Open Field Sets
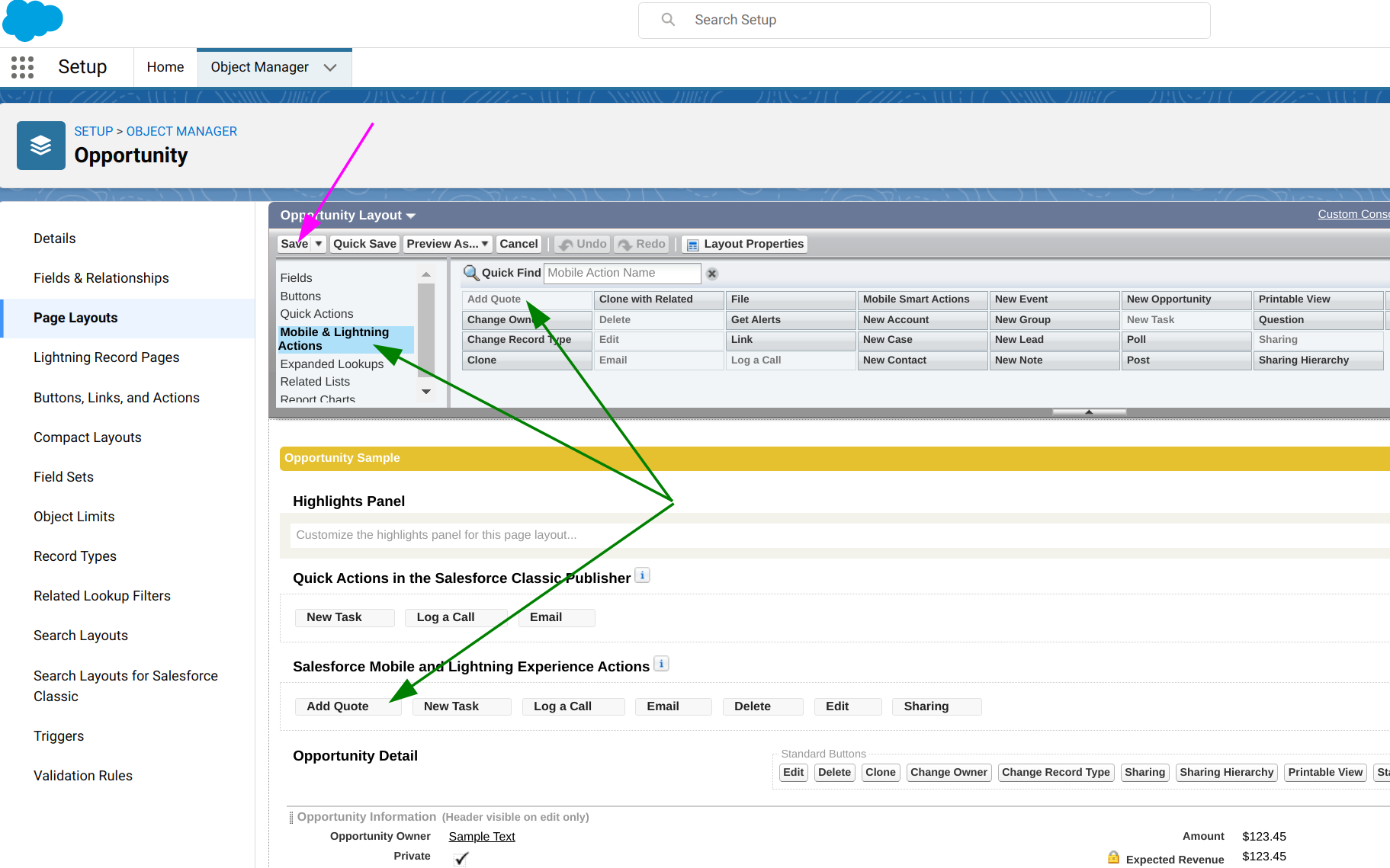 pyautogui.click(x=63, y=477)
